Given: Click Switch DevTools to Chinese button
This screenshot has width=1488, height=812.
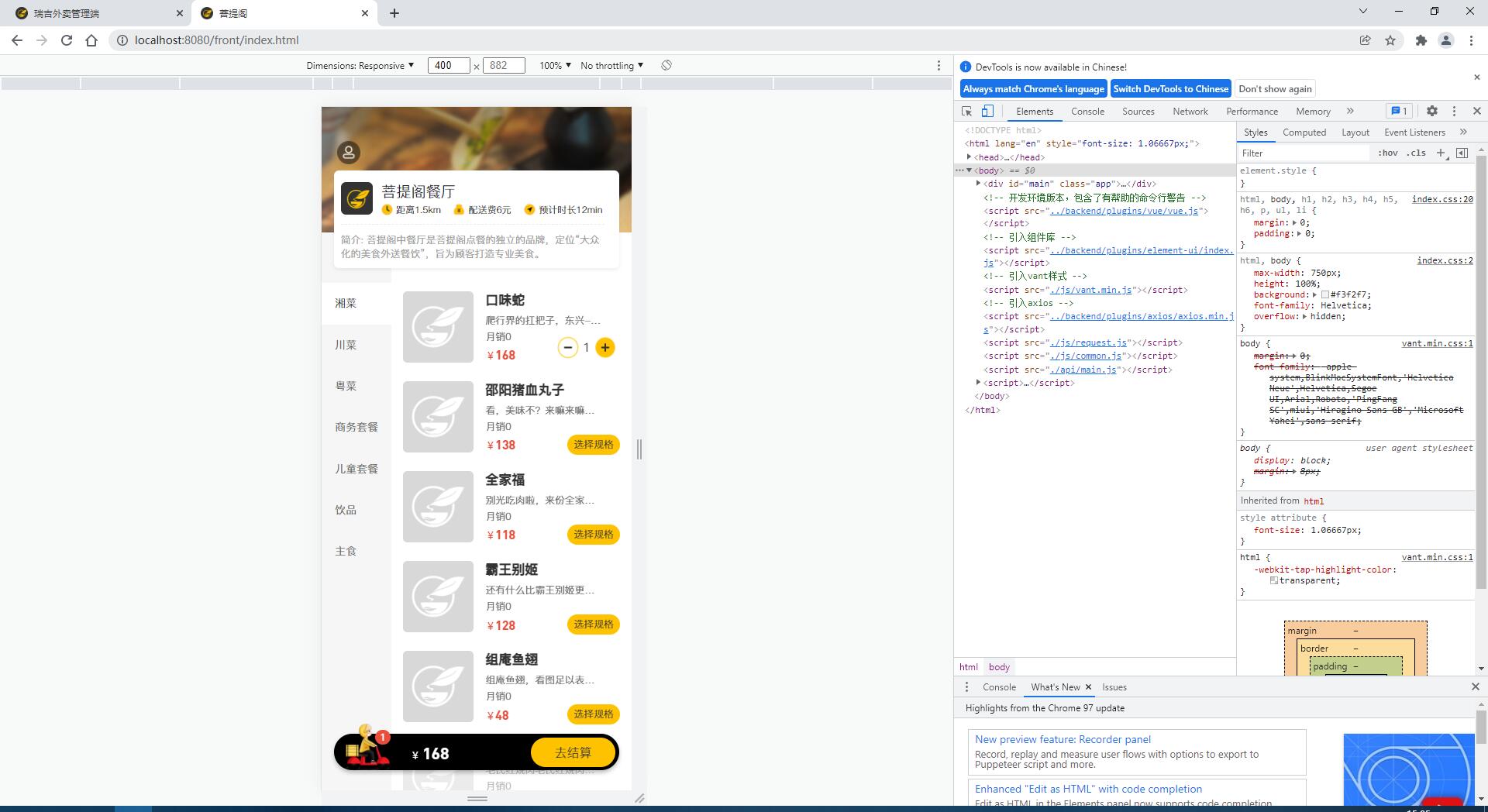Looking at the screenshot, I should click(x=1171, y=88).
